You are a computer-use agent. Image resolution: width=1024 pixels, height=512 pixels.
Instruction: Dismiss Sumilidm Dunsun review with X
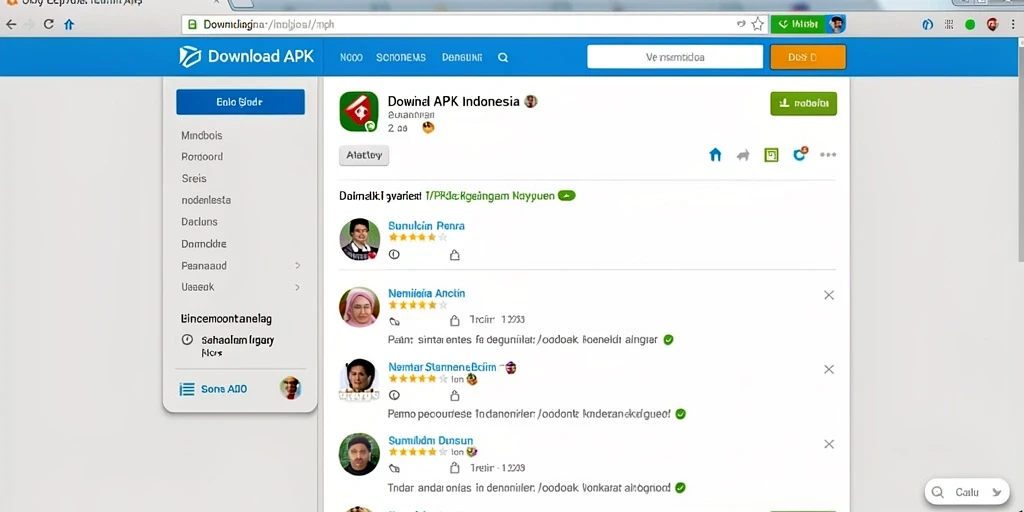point(829,444)
